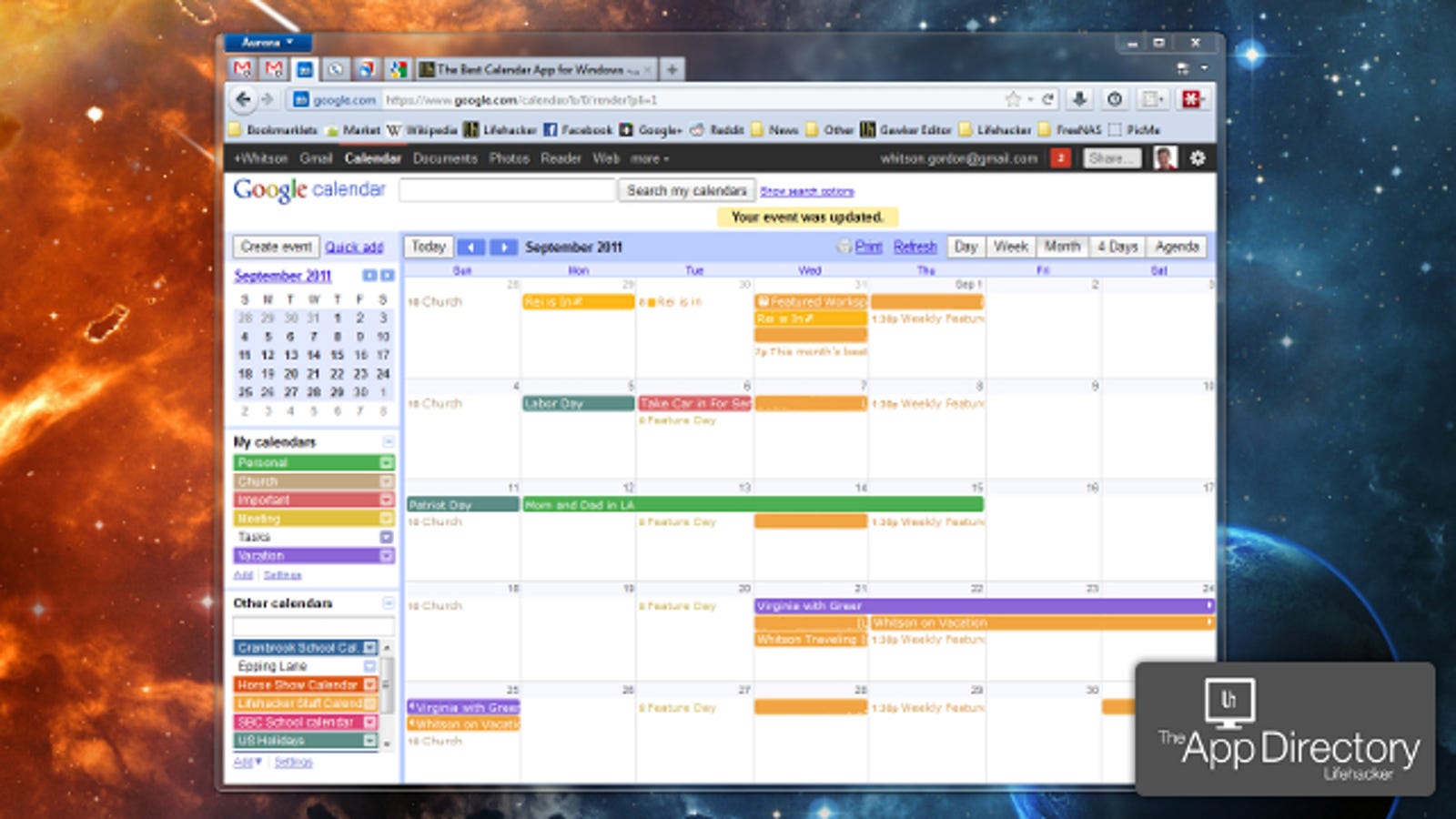Open the profile photo in Google bar
Image resolution: width=1456 pixels, height=819 pixels.
[x=1165, y=158]
